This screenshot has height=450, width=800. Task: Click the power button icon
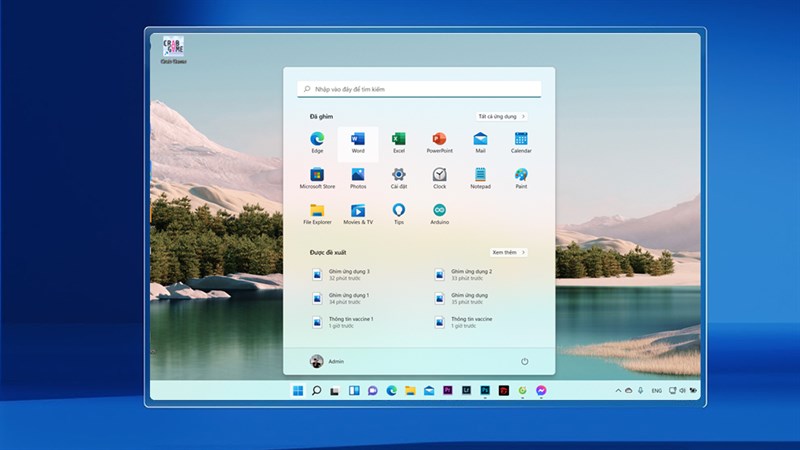[524, 361]
